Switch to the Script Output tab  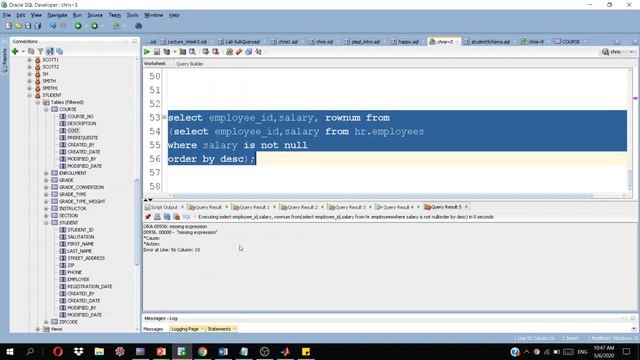(x=161, y=207)
